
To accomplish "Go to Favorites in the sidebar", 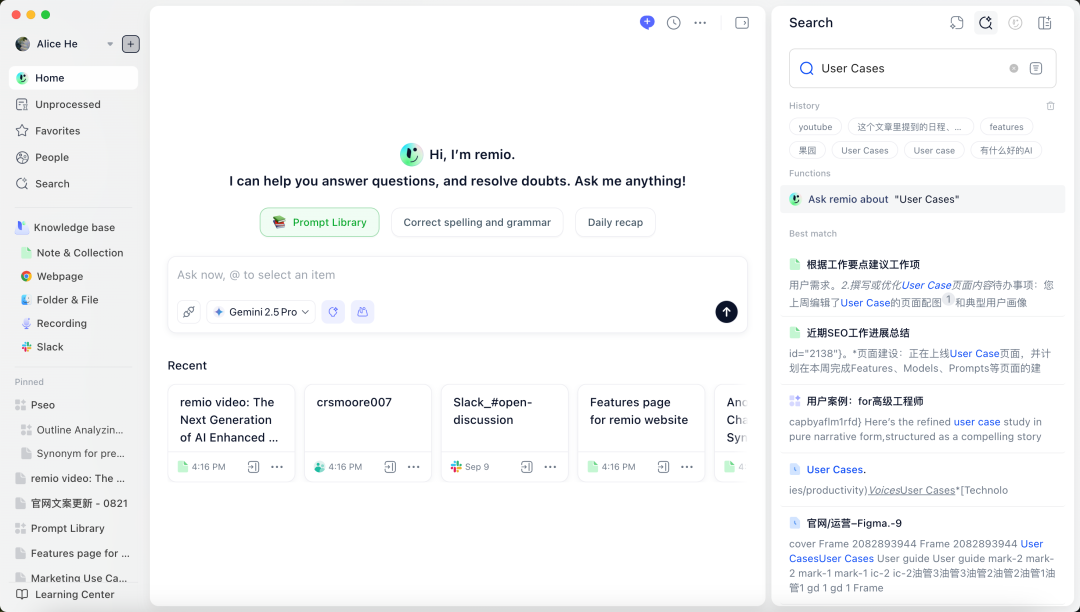I will (x=57, y=131).
